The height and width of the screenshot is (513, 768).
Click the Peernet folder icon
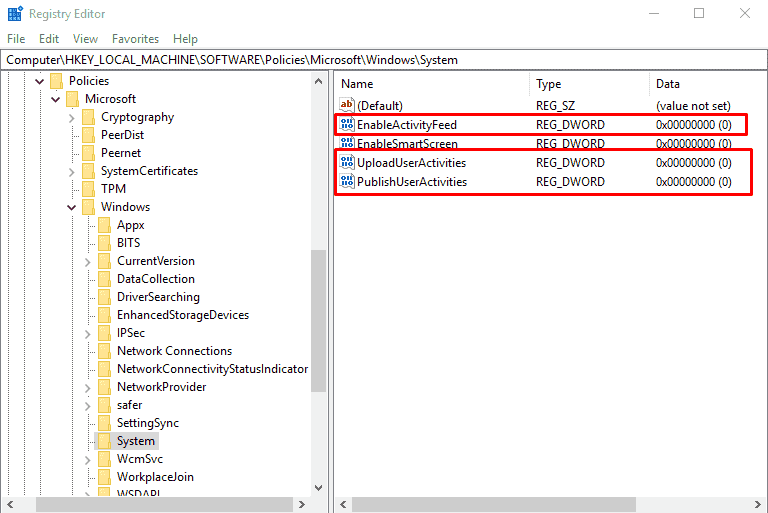pyautogui.click(x=89, y=153)
